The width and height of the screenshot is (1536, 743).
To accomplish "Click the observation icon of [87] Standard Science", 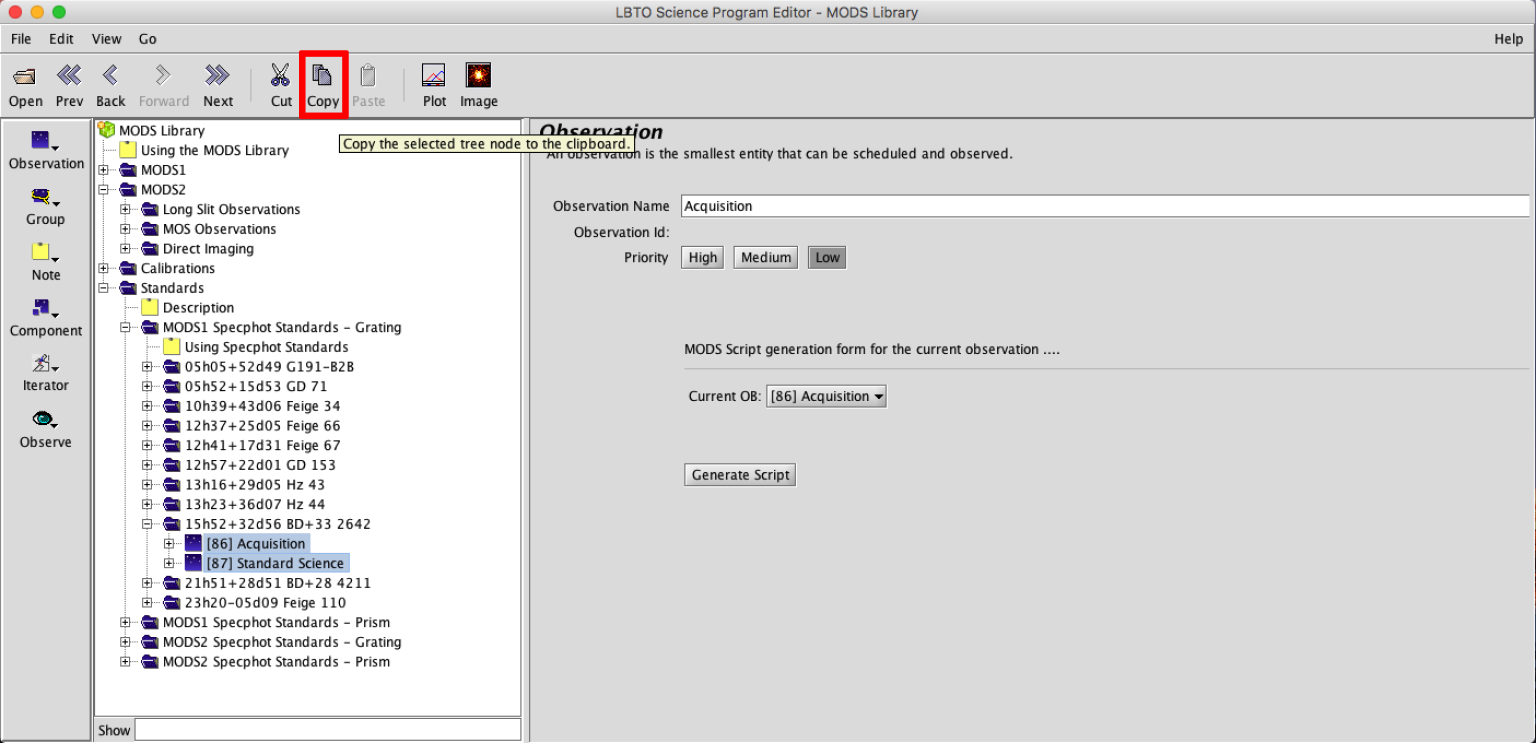I will pyautogui.click(x=194, y=563).
